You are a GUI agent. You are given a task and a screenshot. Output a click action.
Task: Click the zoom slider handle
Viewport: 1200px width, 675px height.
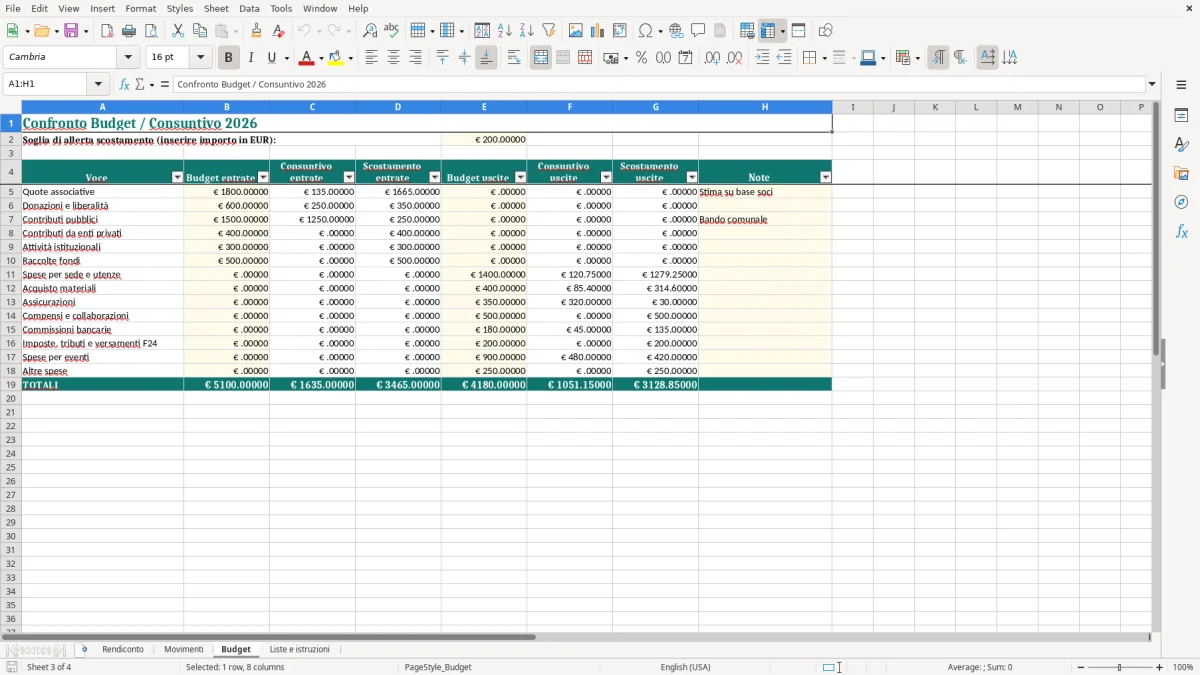click(1120, 667)
